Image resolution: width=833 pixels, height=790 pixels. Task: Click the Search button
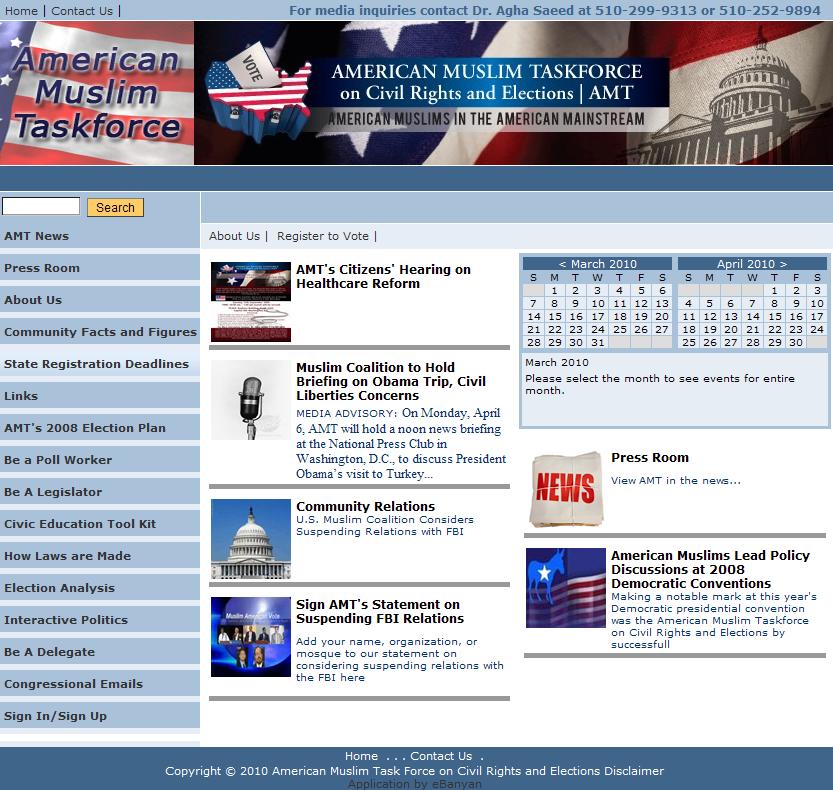click(x=115, y=207)
